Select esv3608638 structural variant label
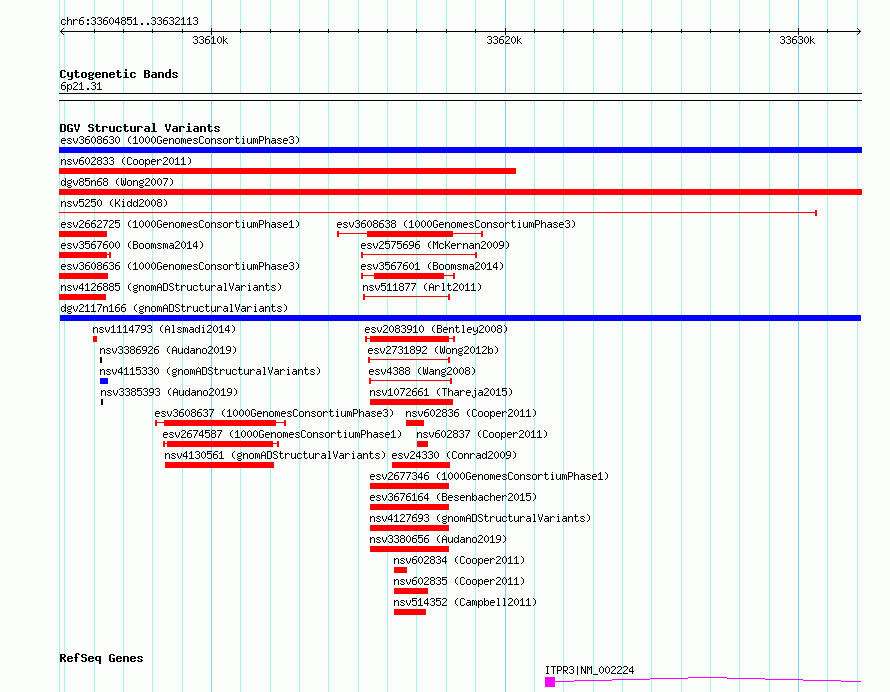Viewport: 890px width, 692px height. pyautogui.click(x=456, y=224)
